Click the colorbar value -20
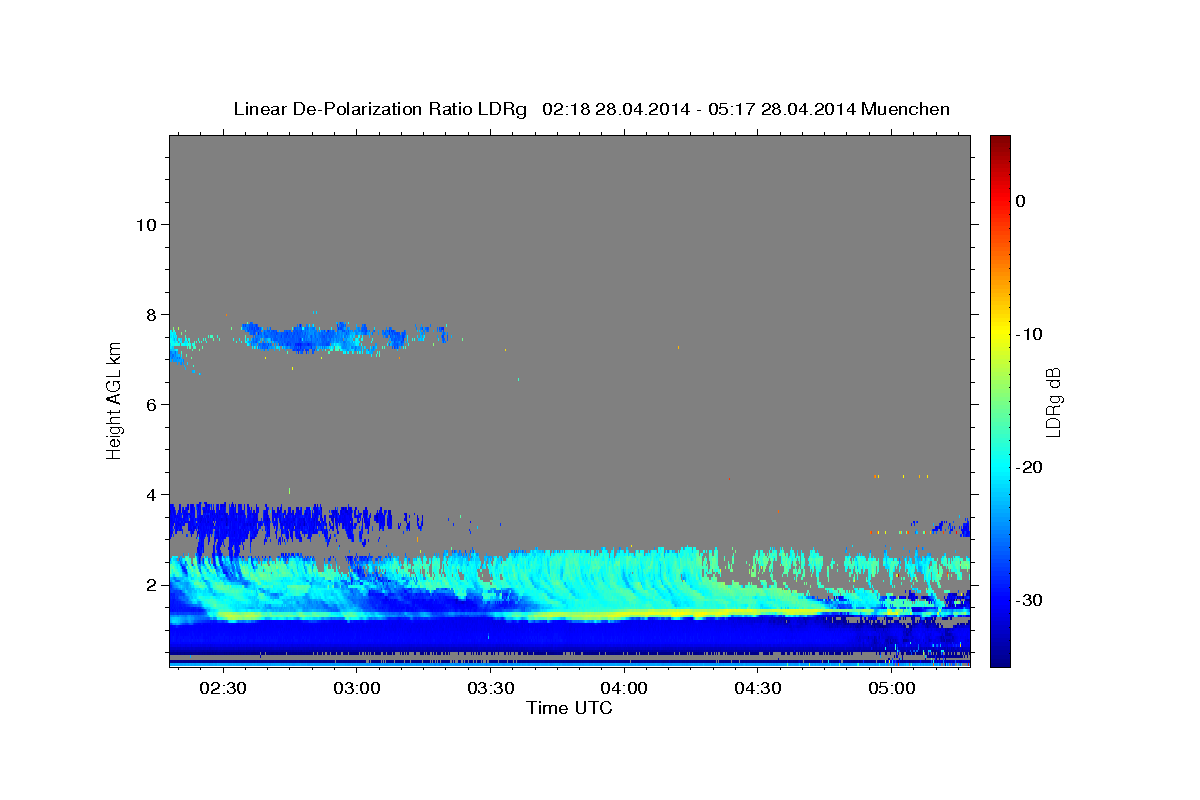 (x=1030, y=467)
